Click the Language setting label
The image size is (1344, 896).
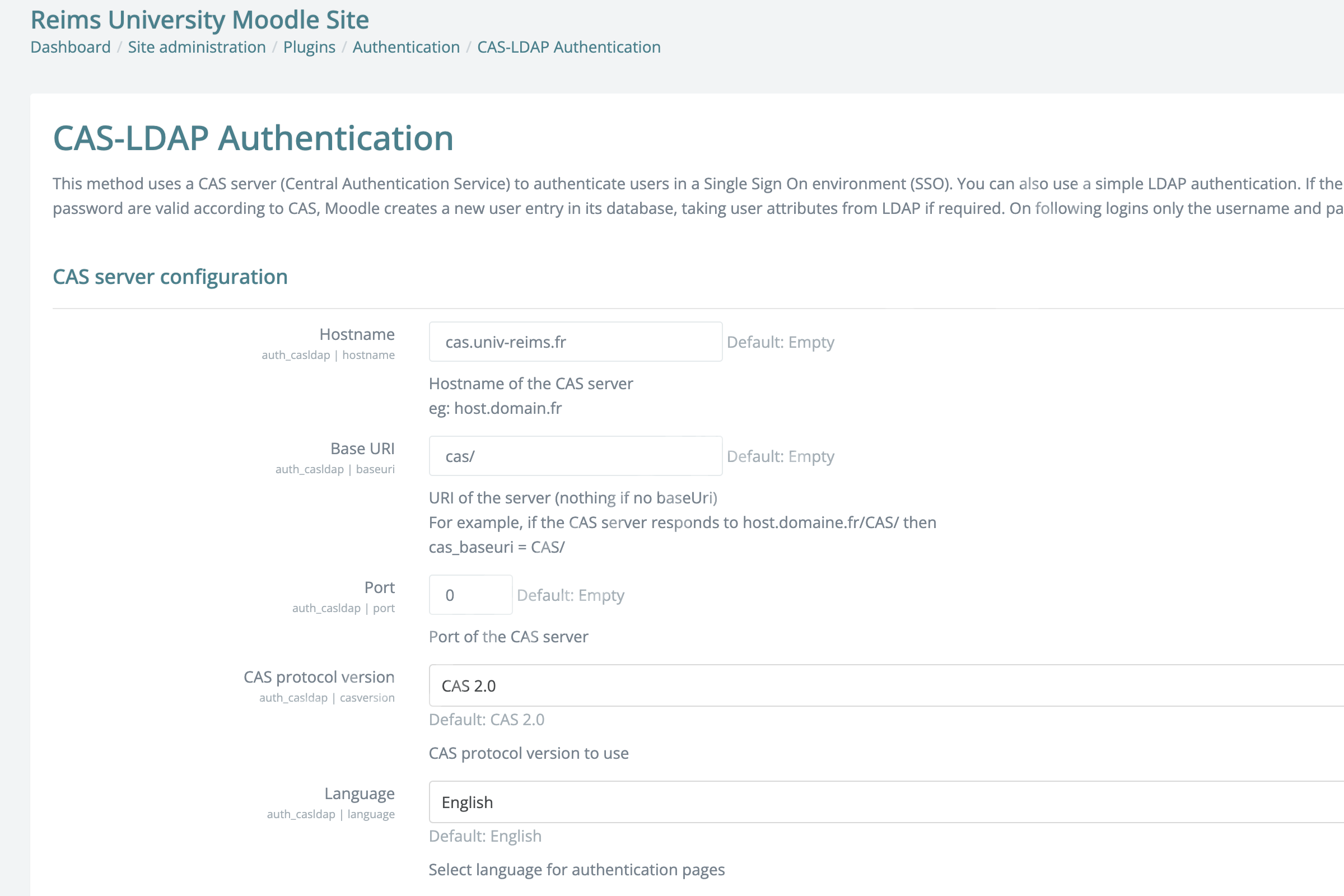[360, 793]
